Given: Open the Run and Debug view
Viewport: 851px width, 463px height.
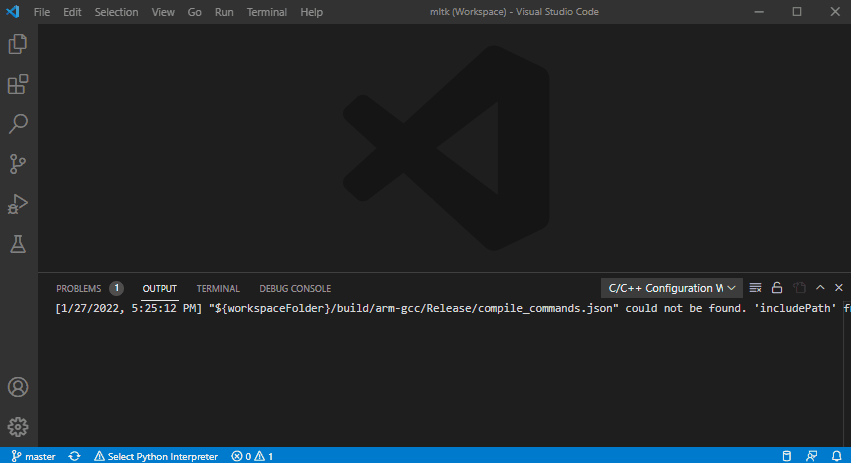Looking at the screenshot, I should point(18,204).
